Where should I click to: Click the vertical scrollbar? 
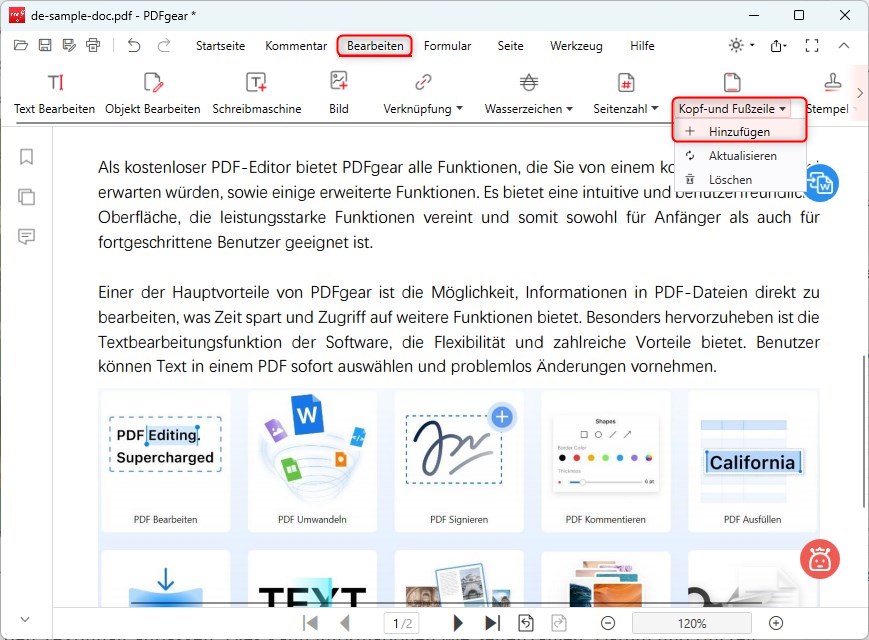[863, 431]
